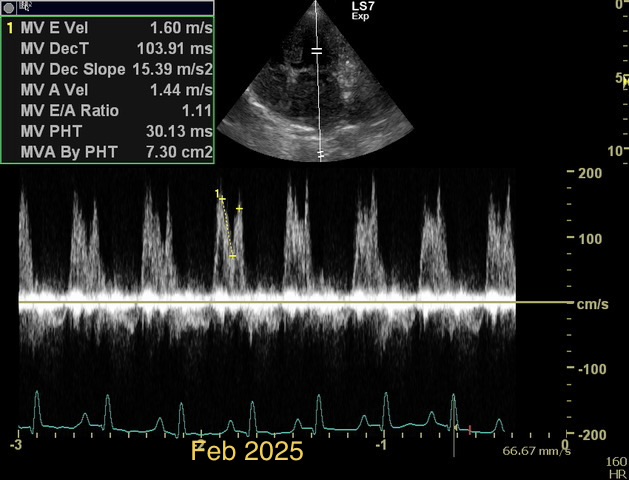Select the E-wave peak caliper labeled 1
629x480 pixels.
click(x=222, y=200)
